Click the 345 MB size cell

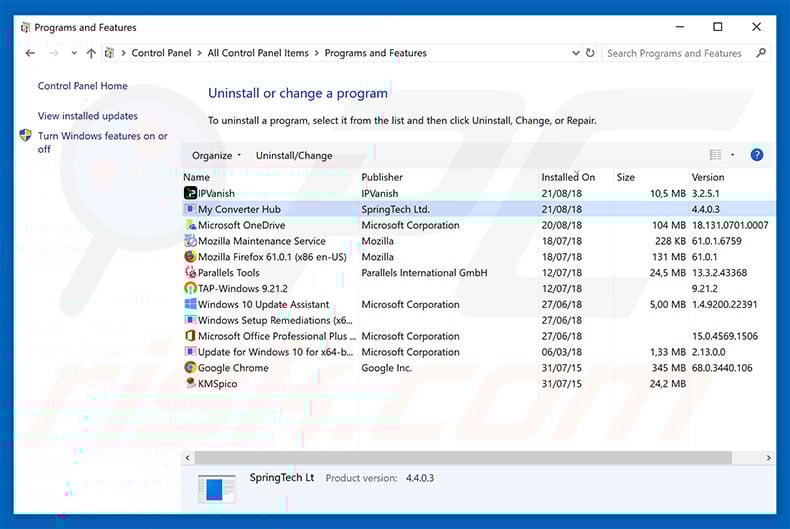669,368
